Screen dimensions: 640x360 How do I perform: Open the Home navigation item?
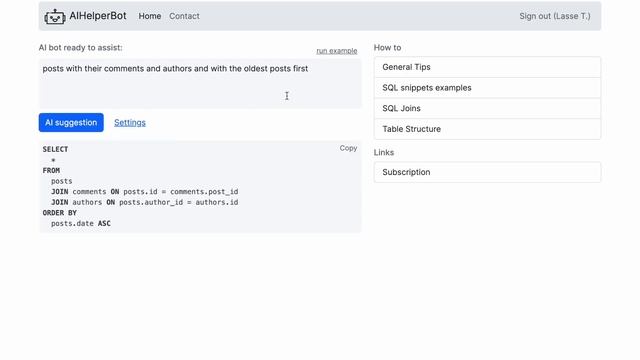150,16
